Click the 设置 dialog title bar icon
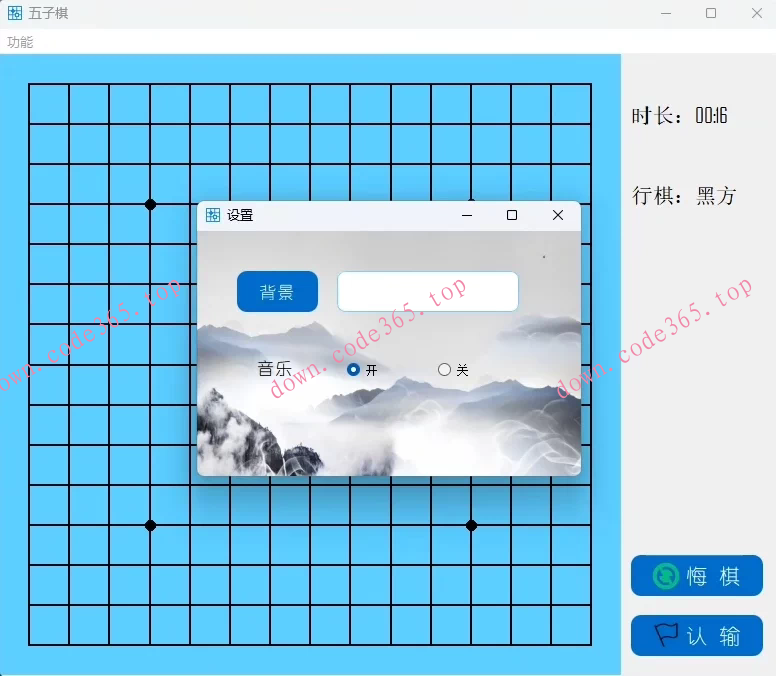Viewport: 776px width, 676px height. (213, 215)
